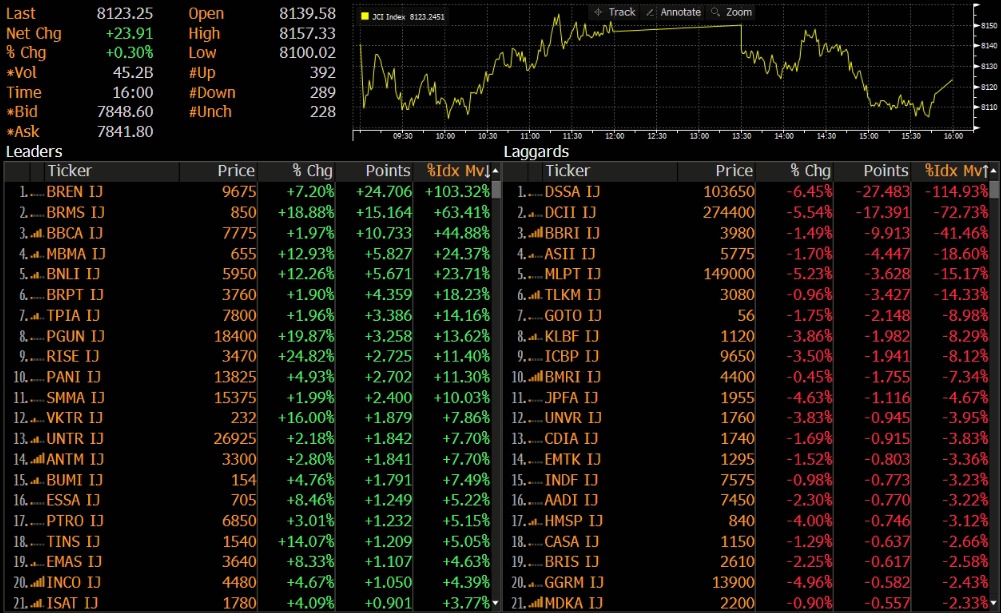The width and height of the screenshot is (1001, 613).
Task: Open the DSSA IJ ticker row
Action: pyautogui.click(x=573, y=191)
